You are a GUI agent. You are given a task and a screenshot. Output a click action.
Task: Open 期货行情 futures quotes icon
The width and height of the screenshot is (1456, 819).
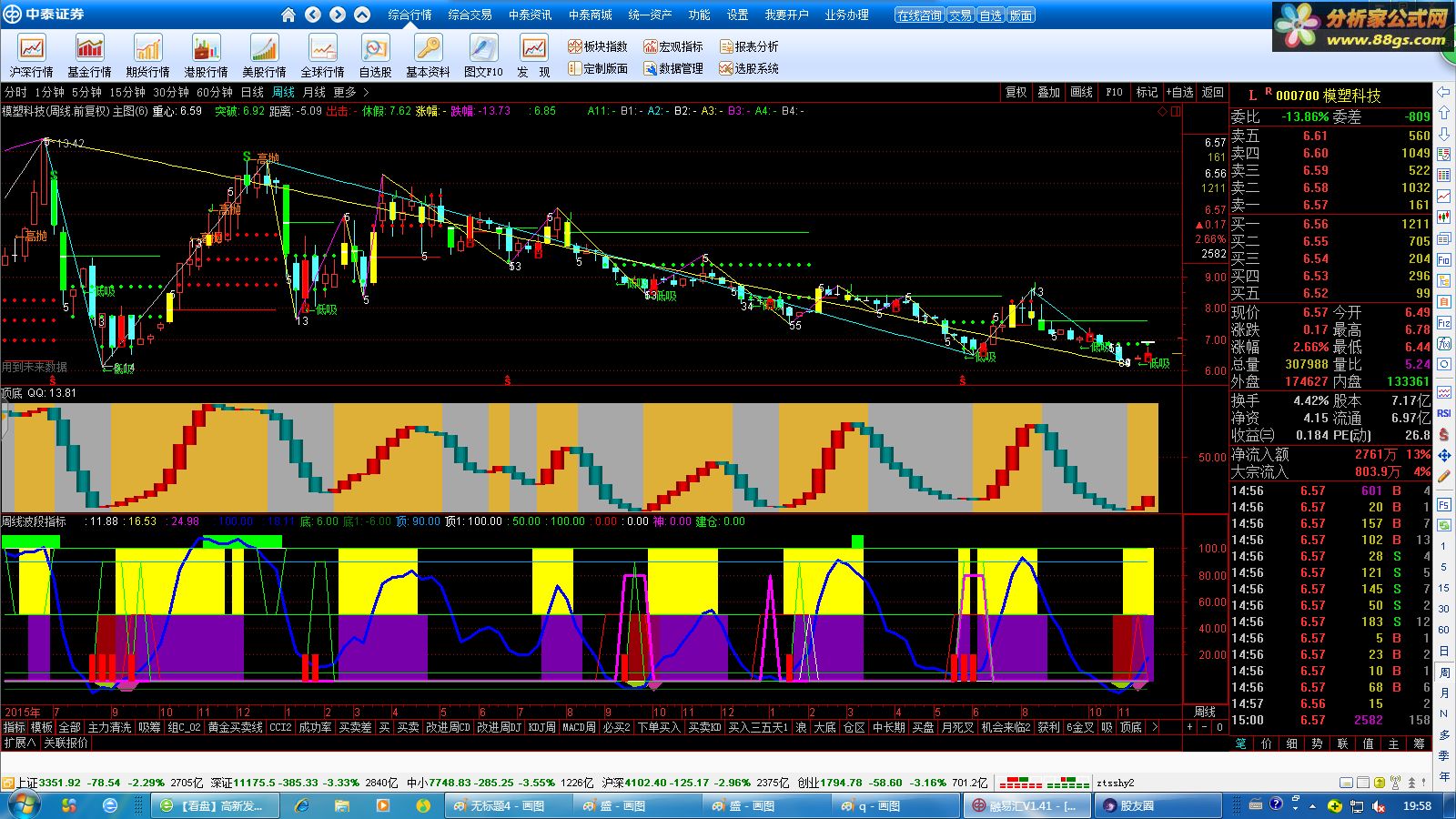(148, 56)
